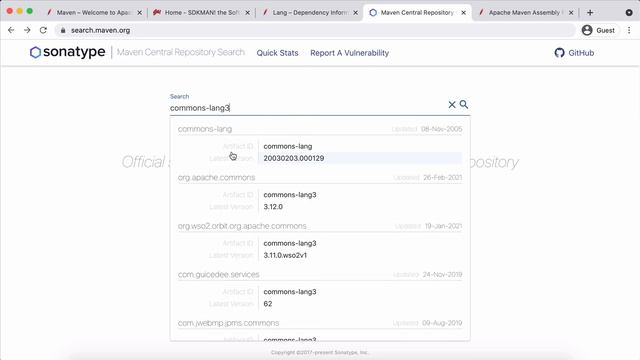Image resolution: width=640 pixels, height=360 pixels.
Task: Click the Sonatype hexagon logo
Action: tap(36, 52)
